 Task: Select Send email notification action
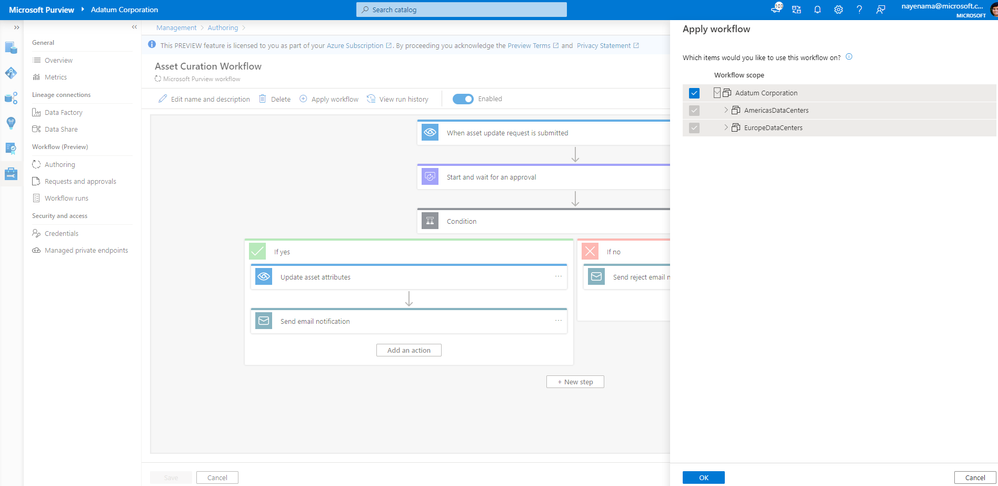click(x=409, y=321)
